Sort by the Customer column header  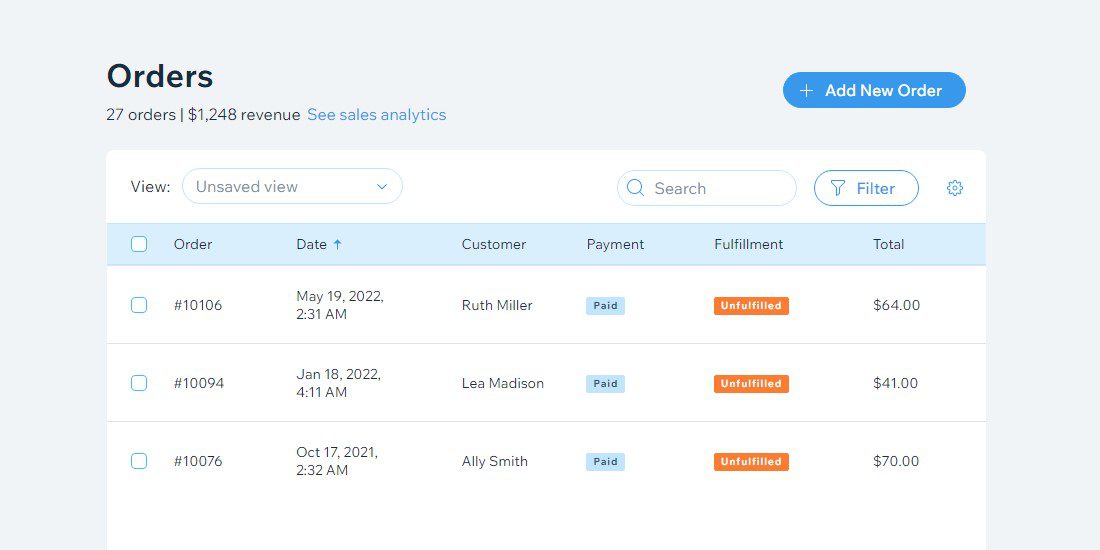(494, 244)
